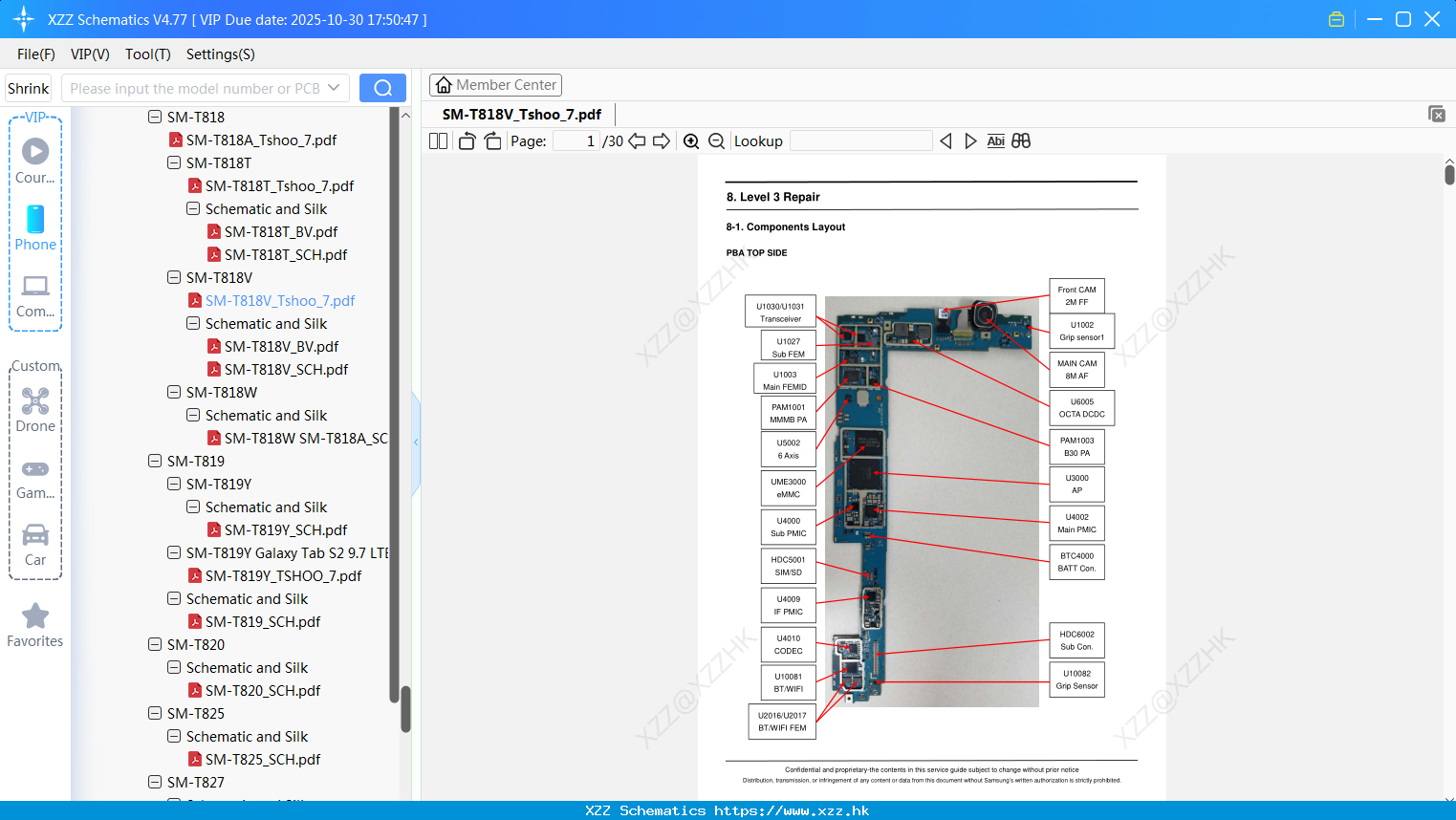
Task: Close the PDF tab panel icon
Action: 1437,114
